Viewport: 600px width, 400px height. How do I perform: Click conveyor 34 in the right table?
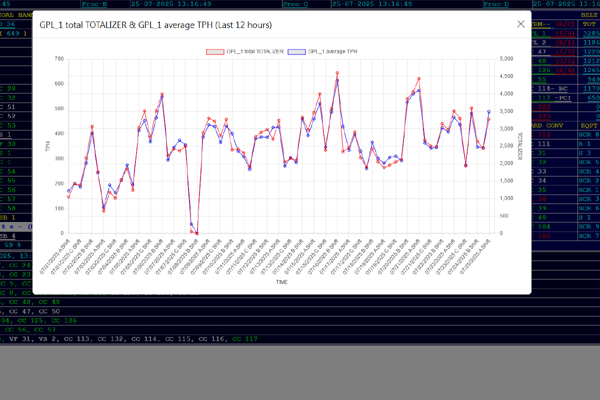[542, 181]
